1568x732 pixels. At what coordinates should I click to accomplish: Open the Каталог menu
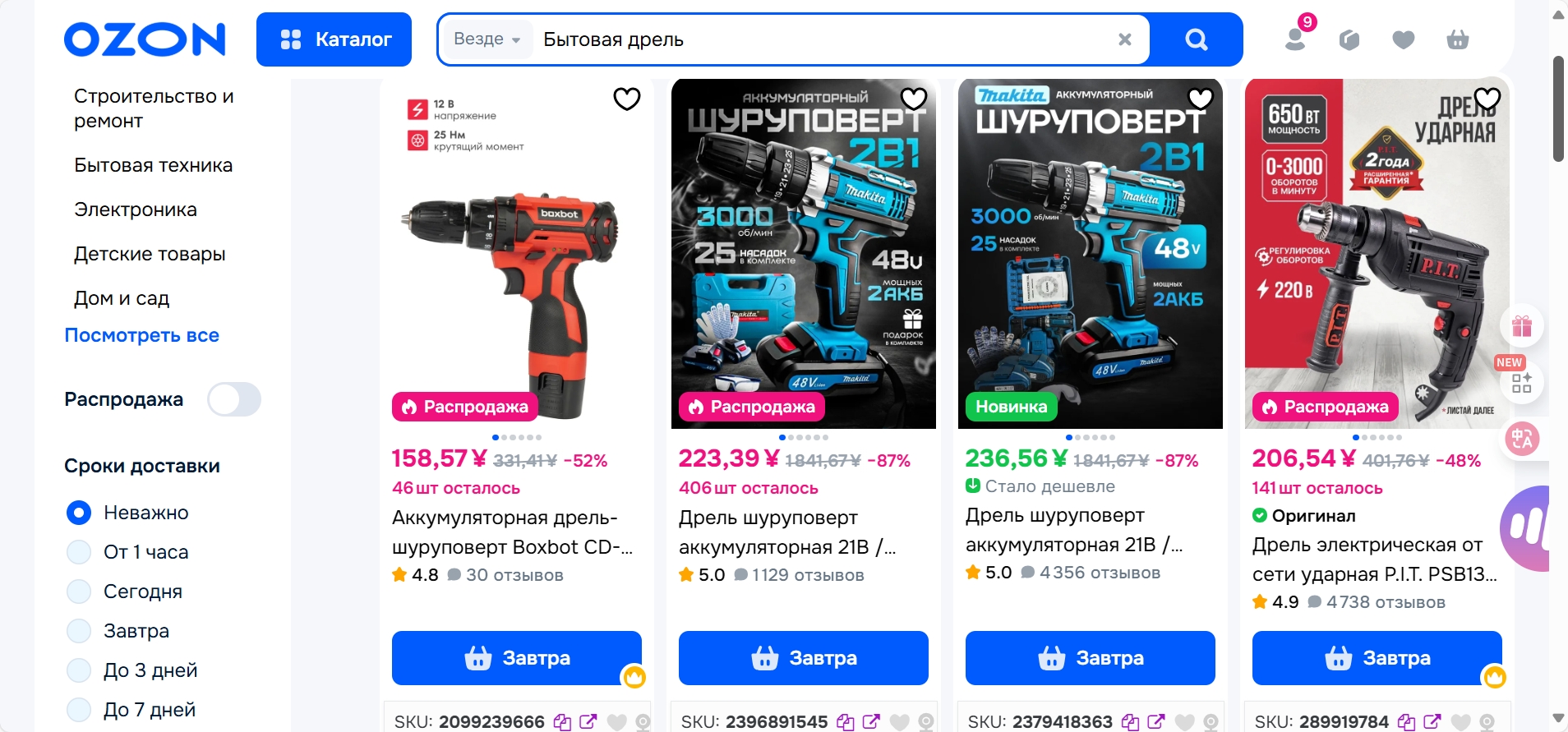(x=334, y=39)
